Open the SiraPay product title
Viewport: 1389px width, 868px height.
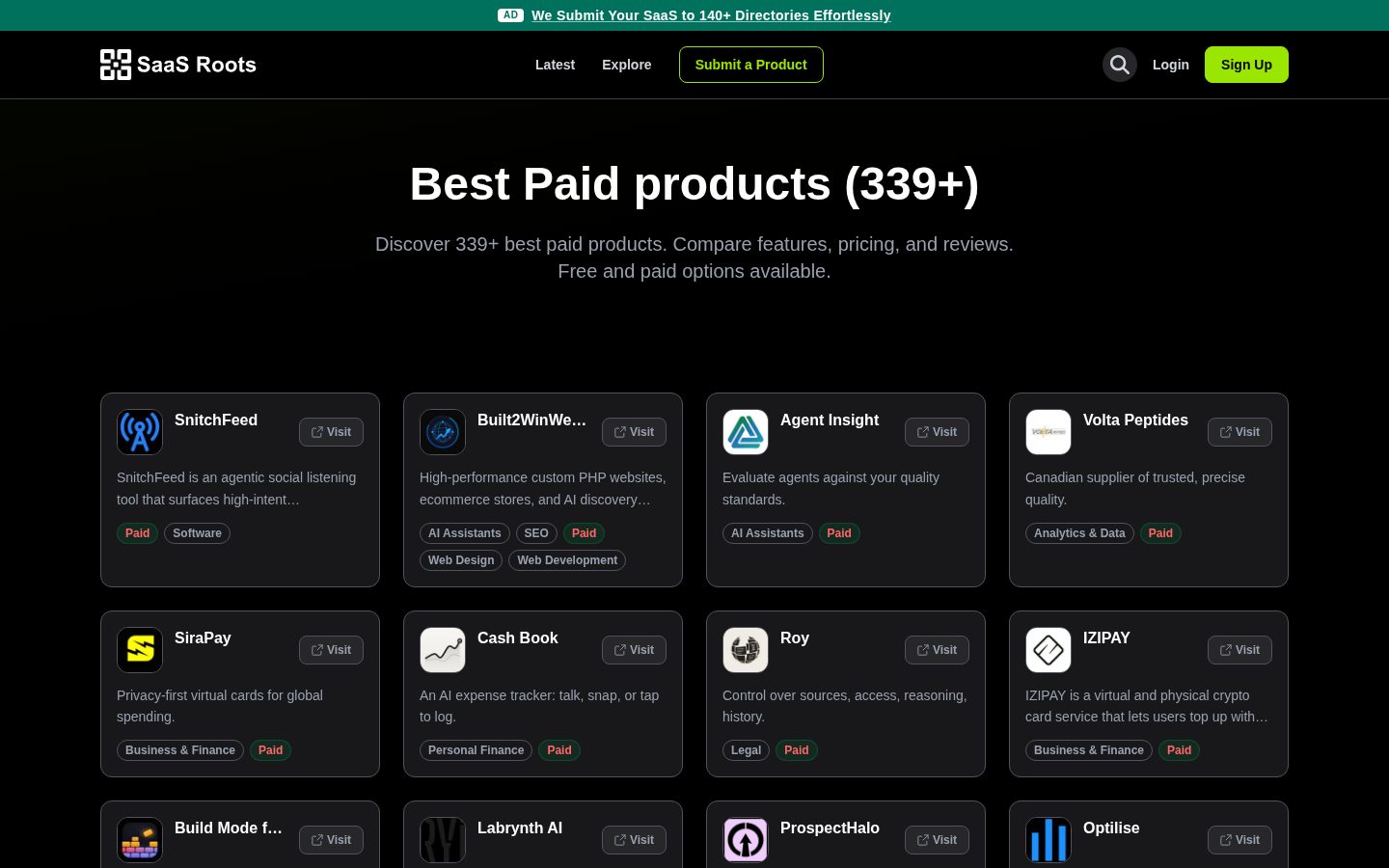(x=203, y=638)
